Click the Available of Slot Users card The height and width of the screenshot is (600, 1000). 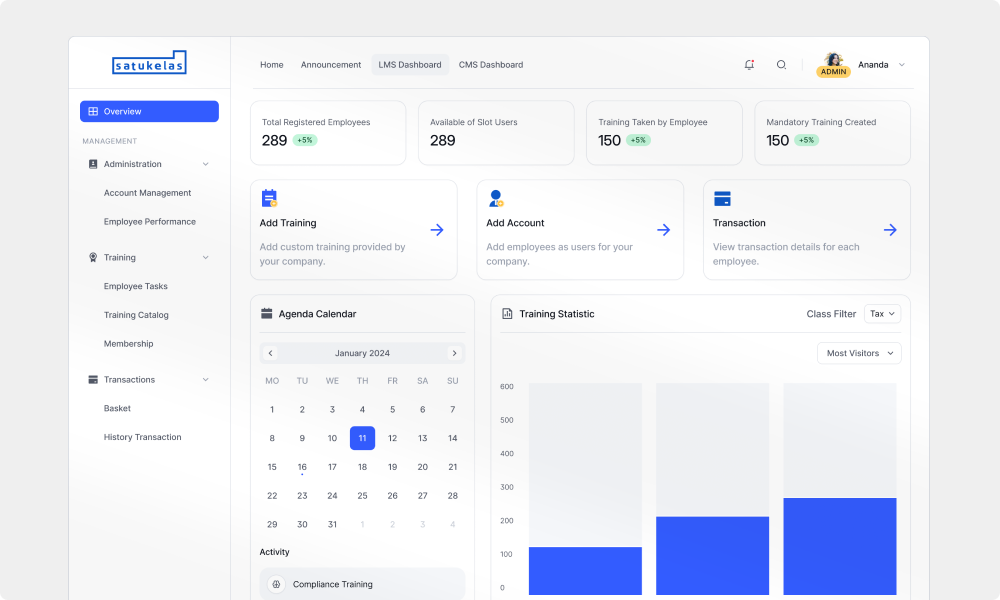[496, 133]
